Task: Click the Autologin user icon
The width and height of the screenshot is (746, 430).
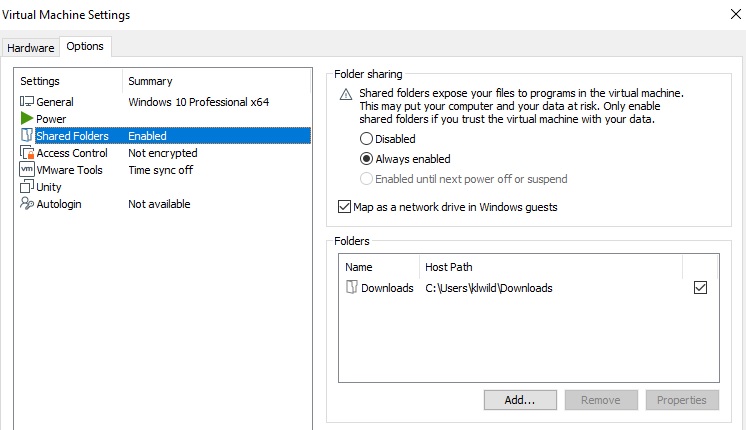Action: (27, 204)
